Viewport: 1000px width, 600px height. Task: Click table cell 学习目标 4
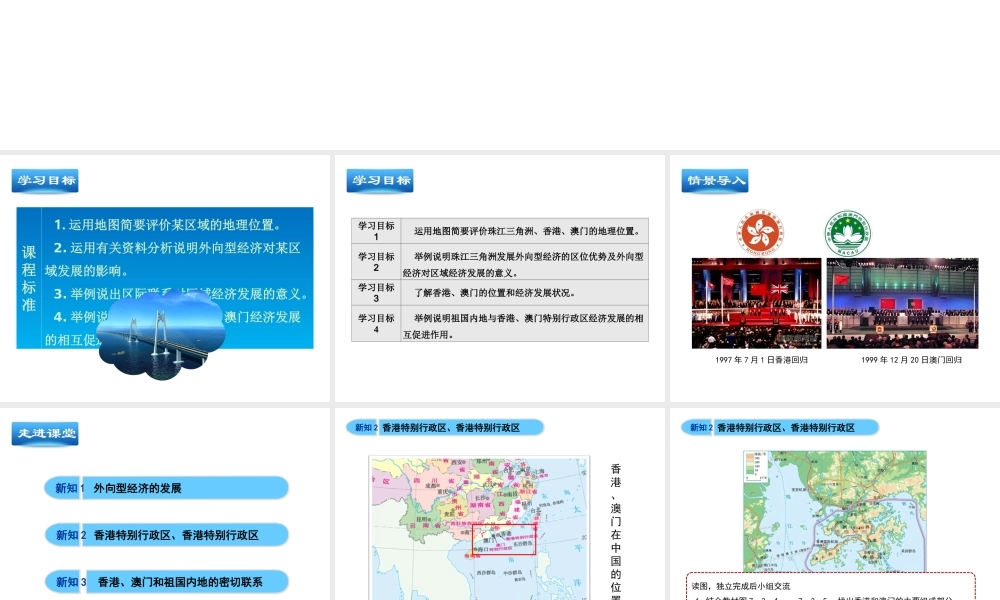(x=376, y=323)
